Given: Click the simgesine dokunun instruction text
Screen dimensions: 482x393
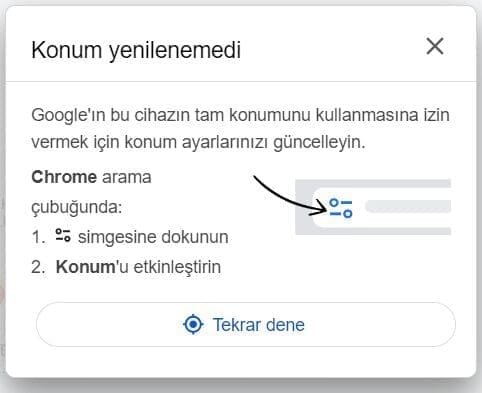Looking at the screenshot, I should (153, 237).
